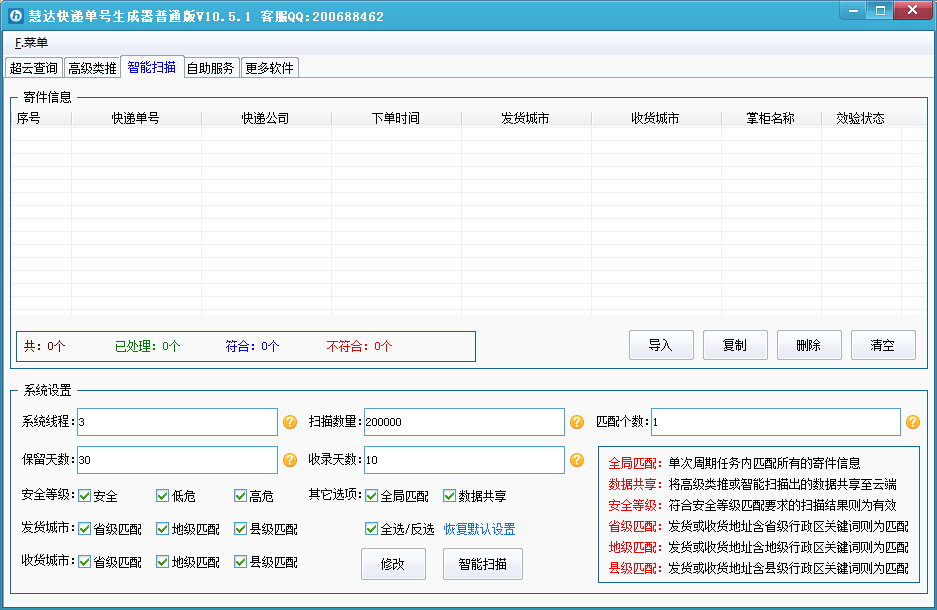Switch to the 超云查询 tab

(x=33, y=68)
